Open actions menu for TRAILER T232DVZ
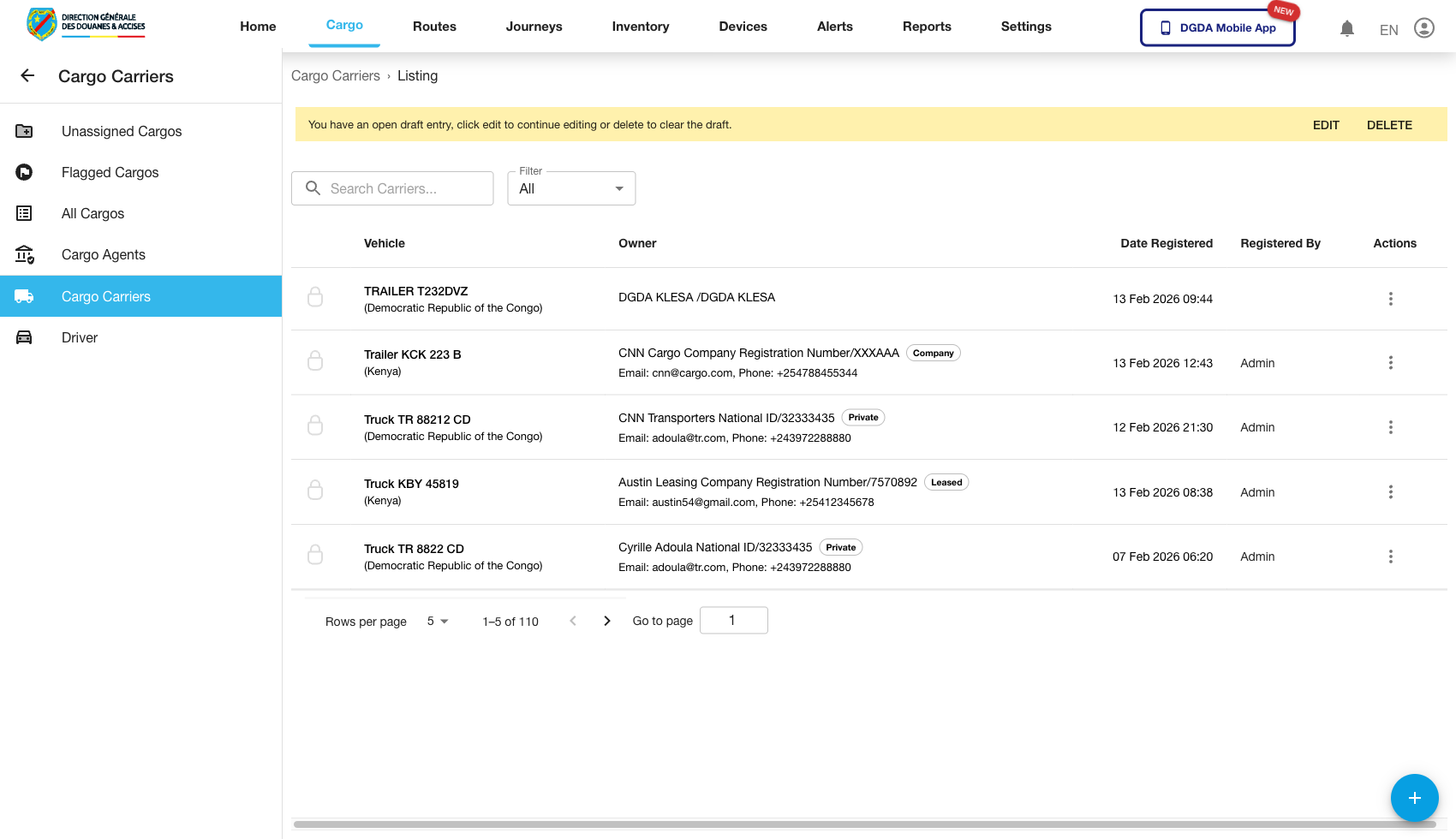 1390,299
